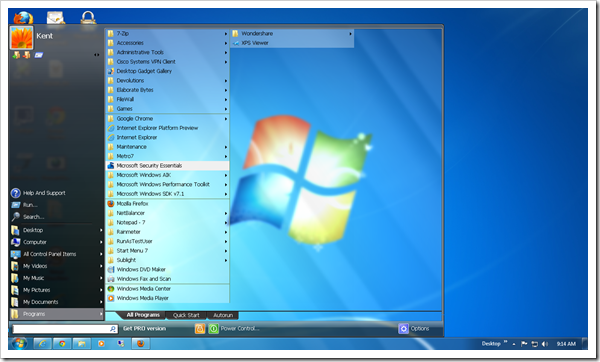
Task: Open the padlock desktop icon
Action: 88,18
